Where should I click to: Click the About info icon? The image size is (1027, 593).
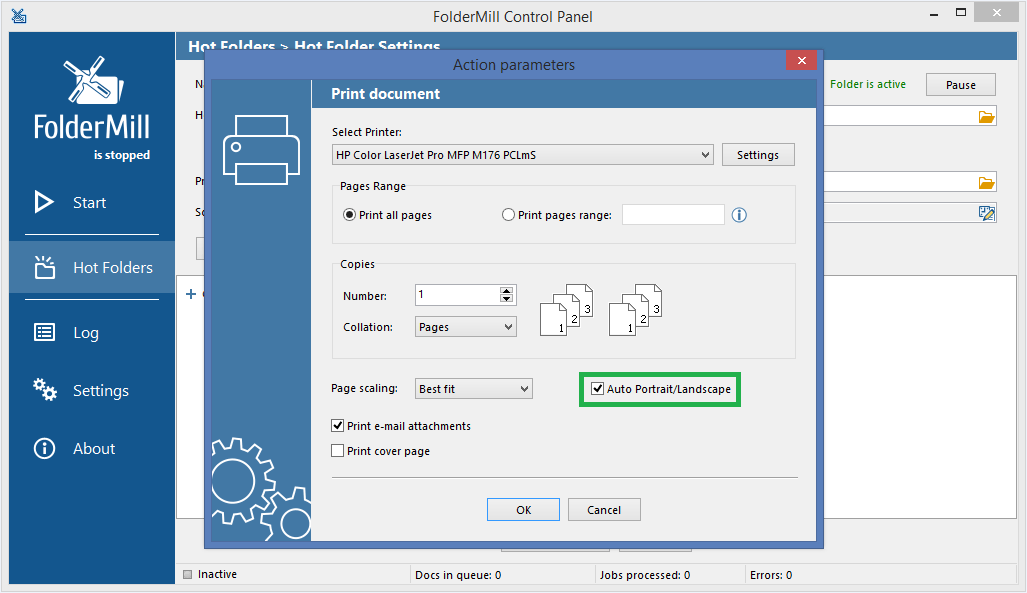[45, 448]
